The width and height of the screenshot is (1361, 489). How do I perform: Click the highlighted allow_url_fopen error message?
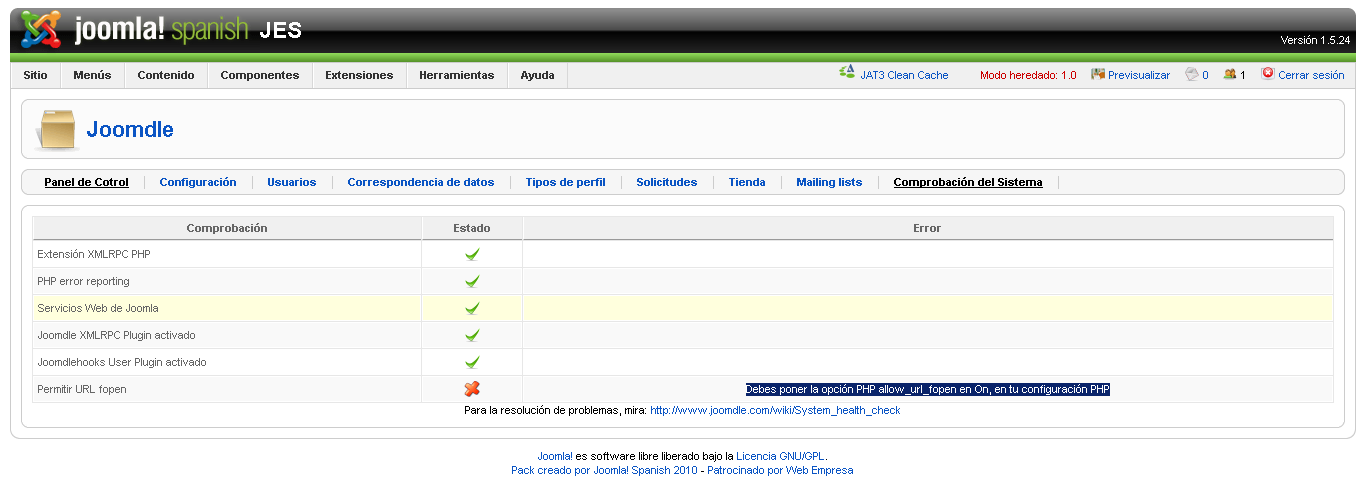(x=927, y=389)
